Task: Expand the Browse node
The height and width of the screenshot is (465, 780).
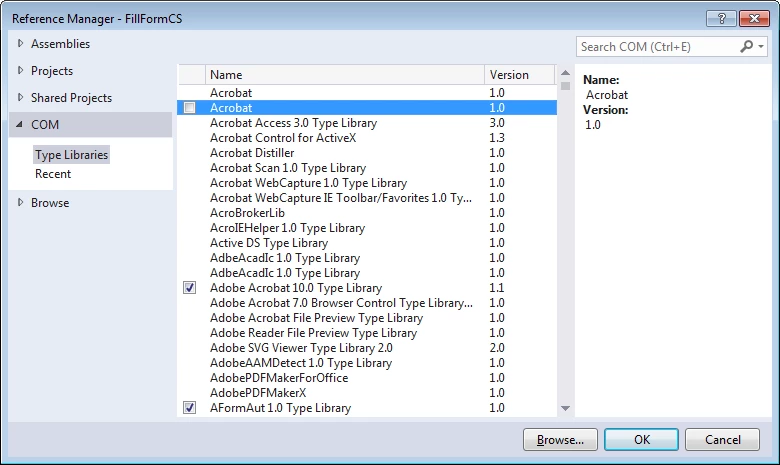Action: [x=20, y=202]
